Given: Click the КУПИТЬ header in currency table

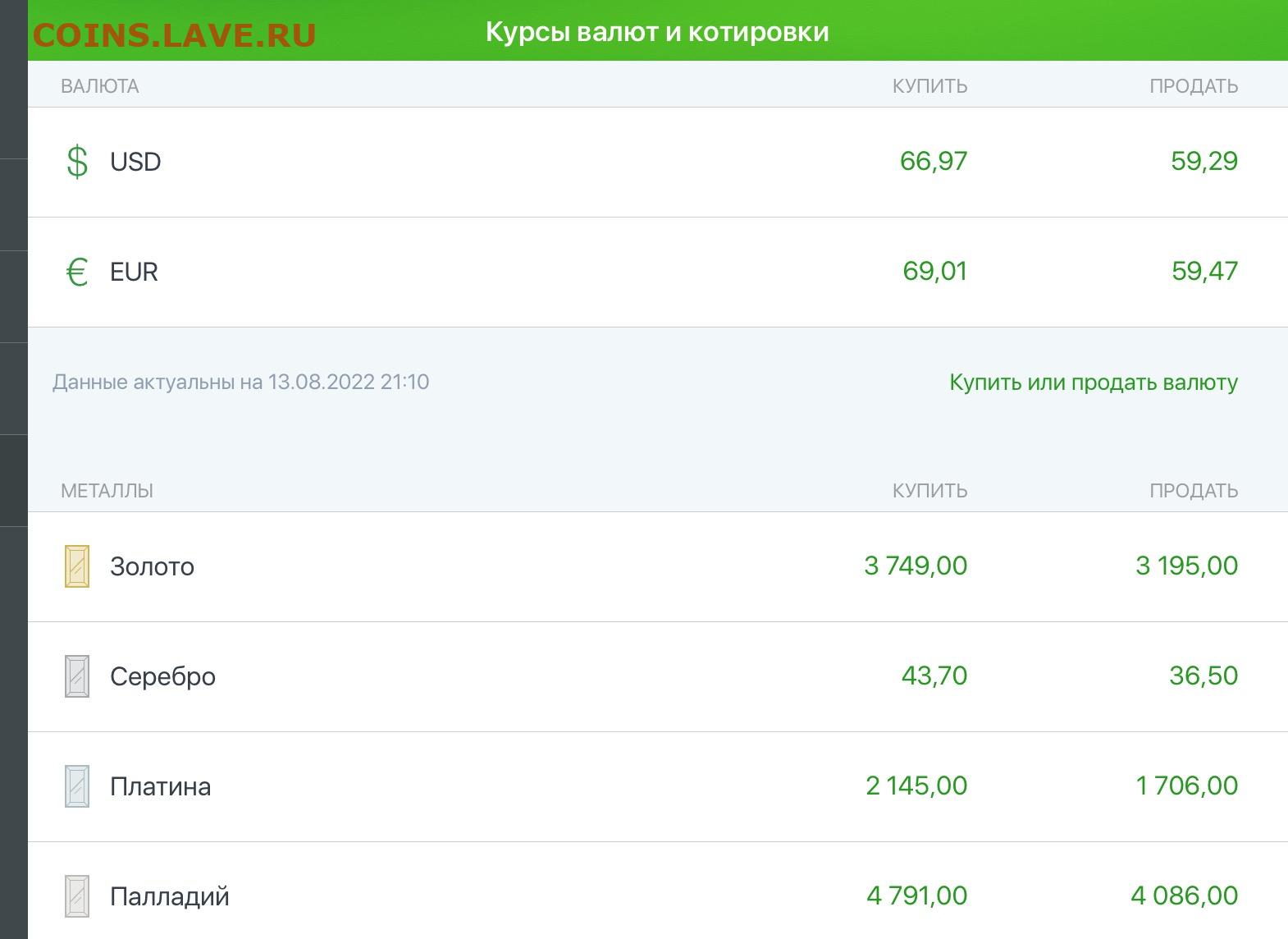Looking at the screenshot, I should [930, 86].
